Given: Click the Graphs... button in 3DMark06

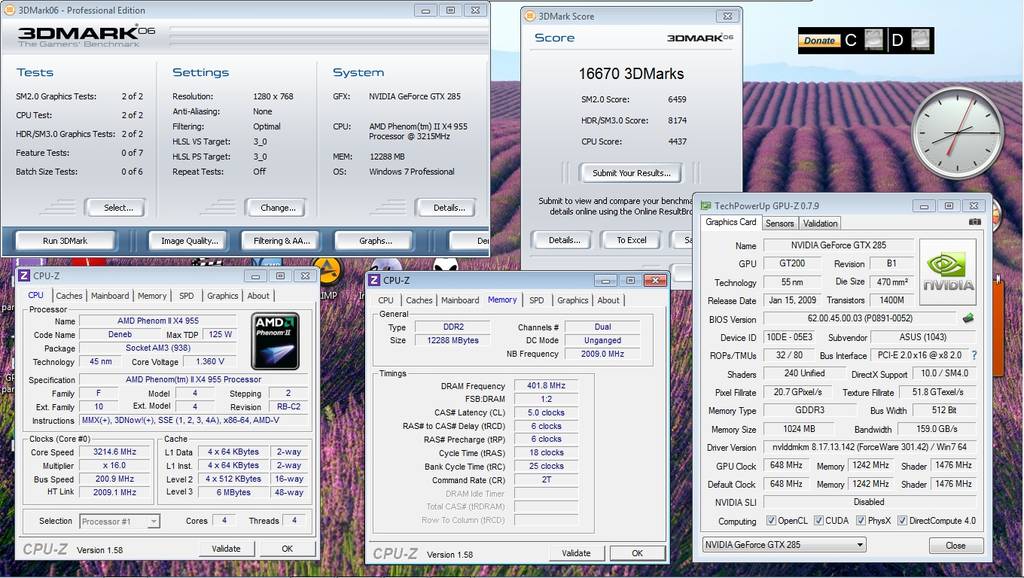Looking at the screenshot, I should pos(375,241).
